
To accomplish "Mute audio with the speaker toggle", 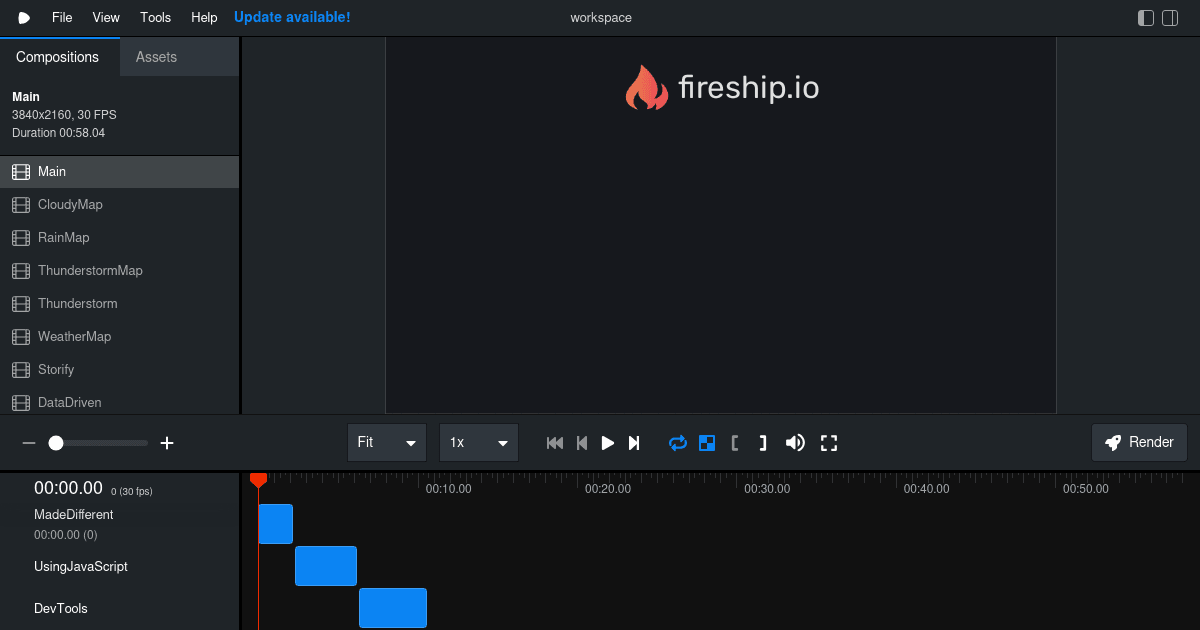I will tap(795, 442).
